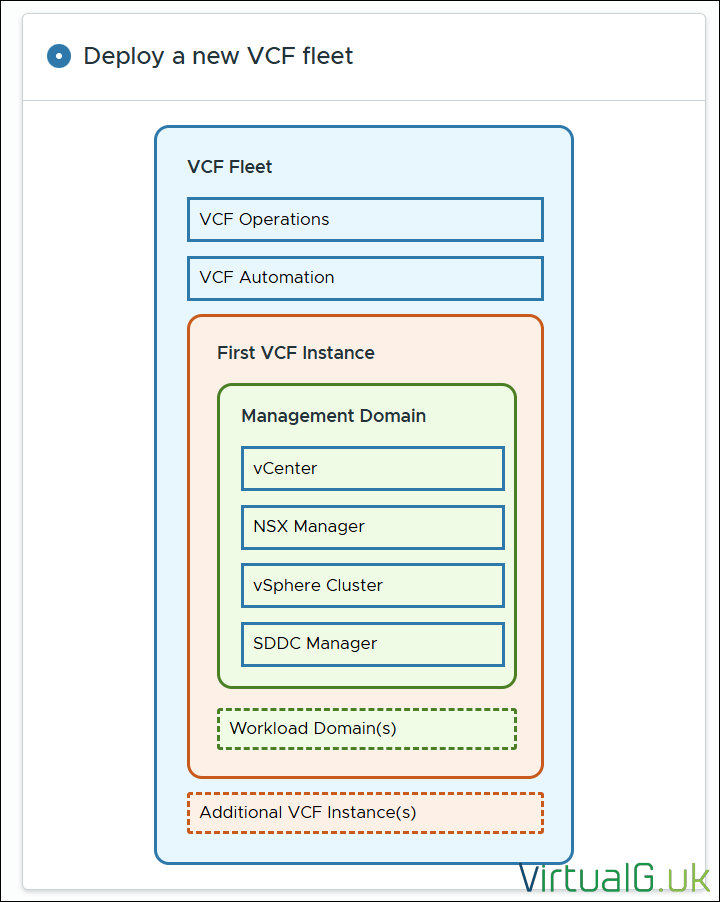Click the Deploy a new VCF fleet heading text

tap(218, 56)
